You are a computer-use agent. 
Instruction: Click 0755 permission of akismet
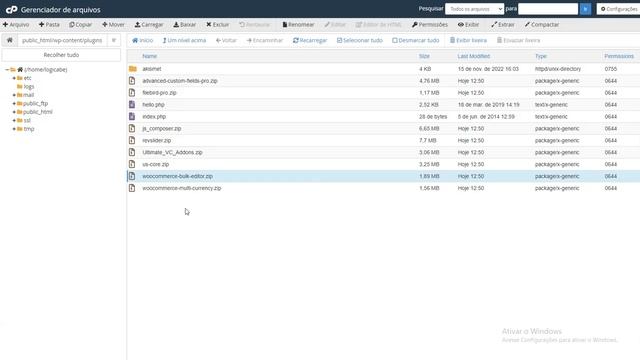coord(611,69)
